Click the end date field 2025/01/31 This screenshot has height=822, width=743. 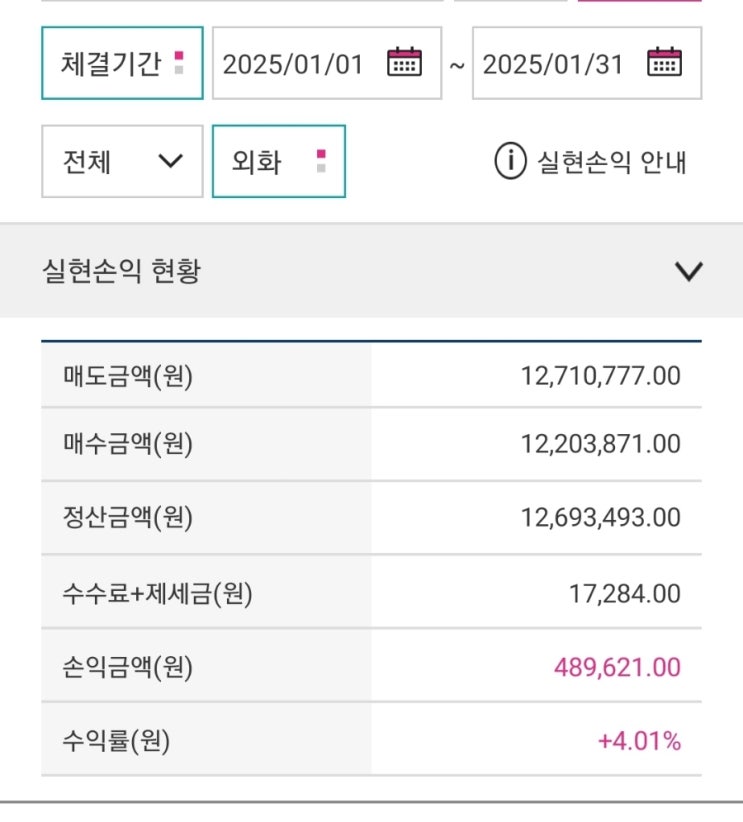click(x=552, y=64)
